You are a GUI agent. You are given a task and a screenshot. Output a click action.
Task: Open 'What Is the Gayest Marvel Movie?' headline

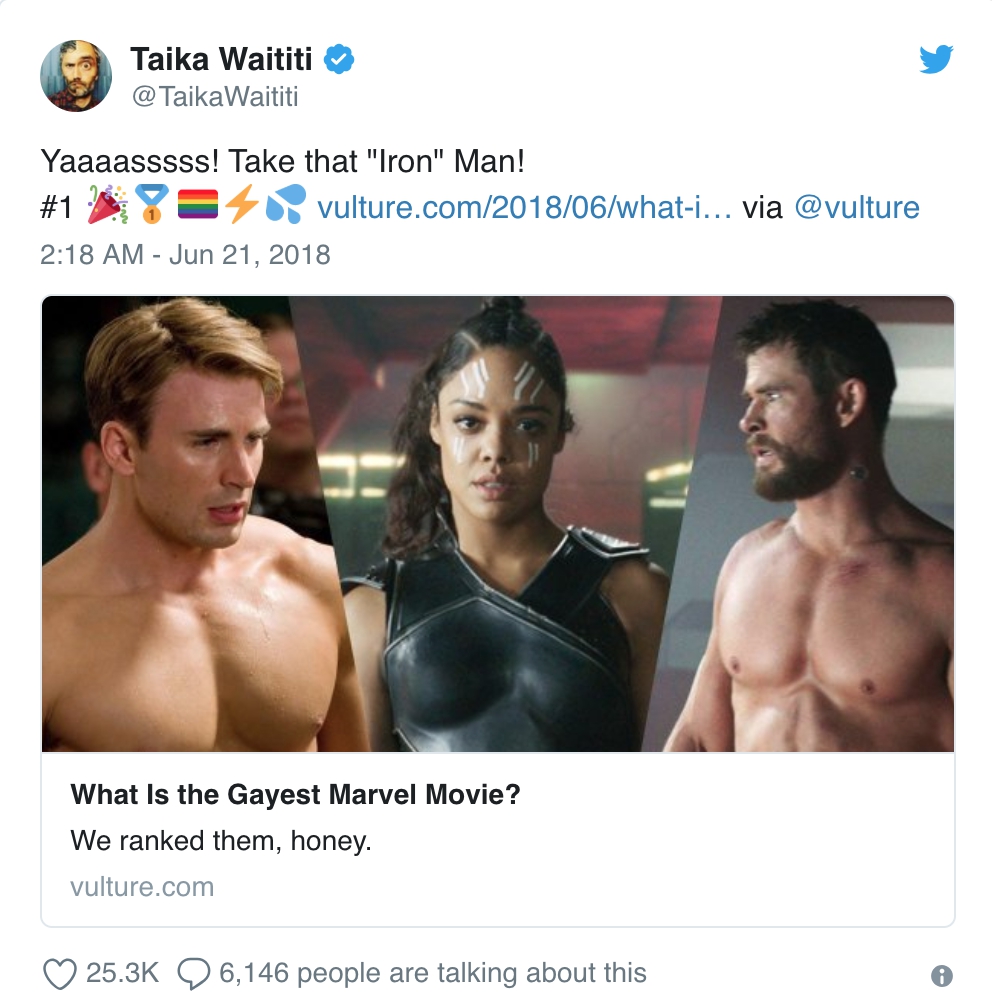click(x=296, y=796)
